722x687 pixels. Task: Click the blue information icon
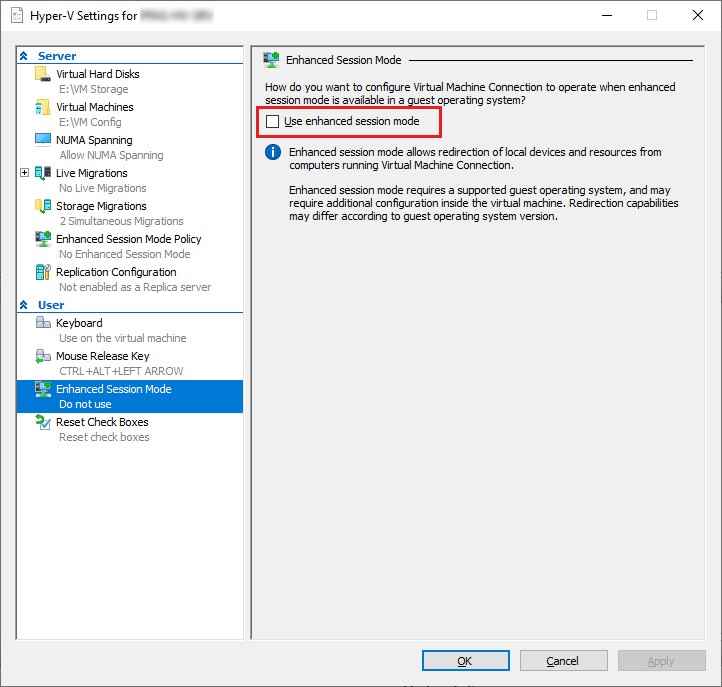coord(273,152)
